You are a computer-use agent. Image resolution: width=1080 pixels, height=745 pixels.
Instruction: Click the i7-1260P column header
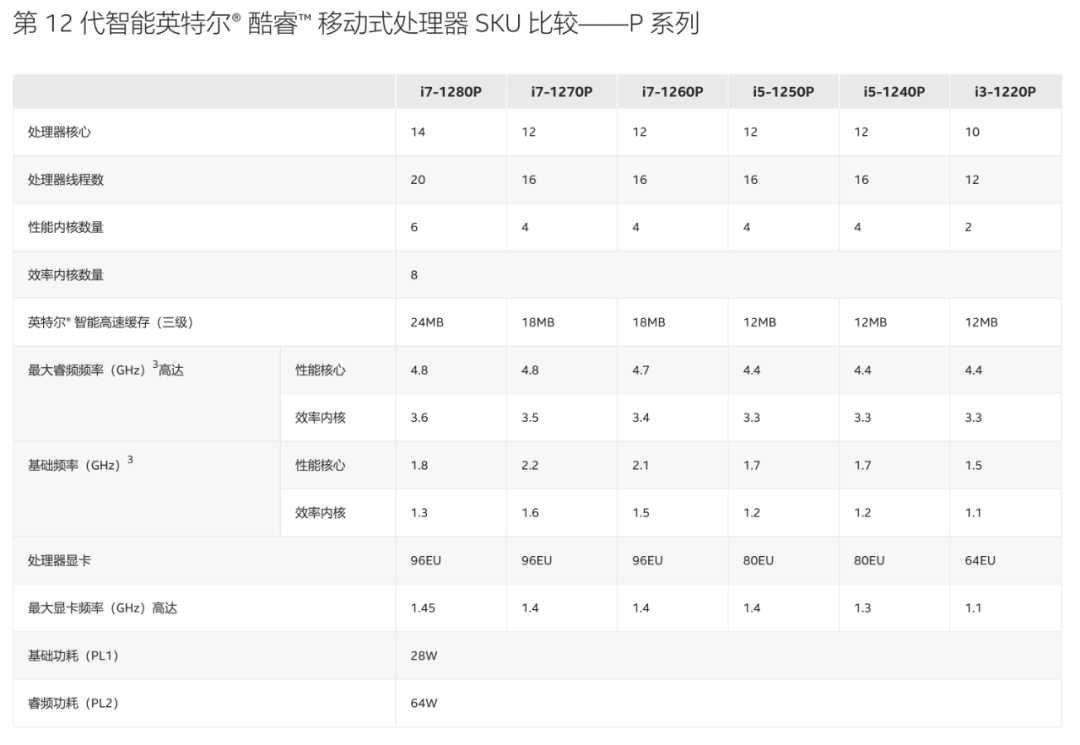click(x=672, y=92)
